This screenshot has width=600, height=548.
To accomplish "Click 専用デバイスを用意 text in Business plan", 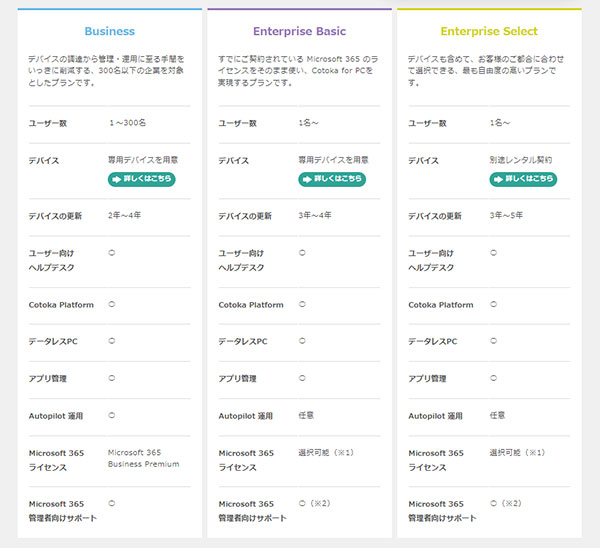I will [143, 160].
